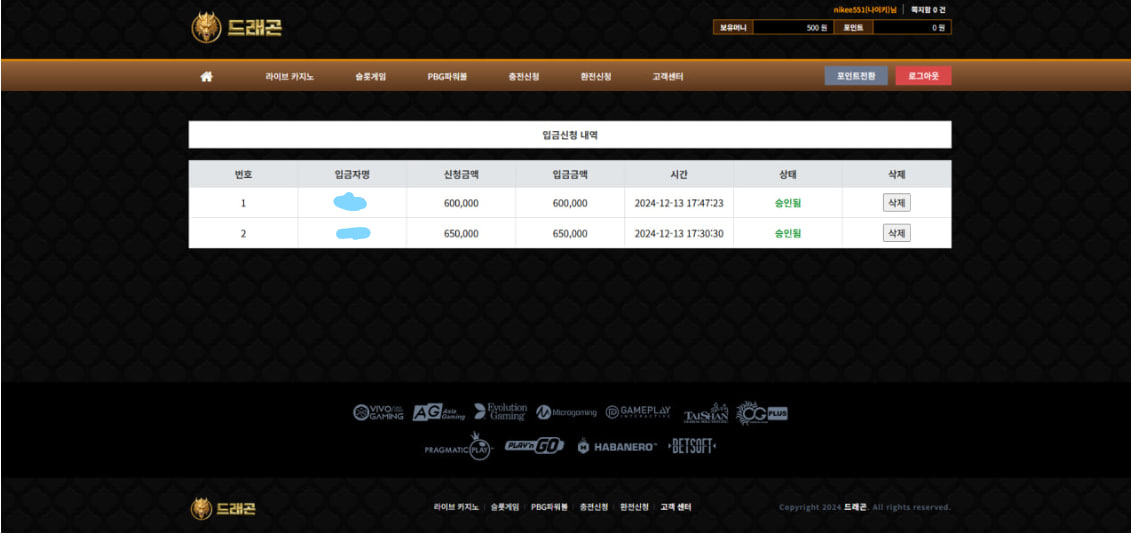
Task: Open the 라이브 카지노 menu item
Action: coord(289,76)
